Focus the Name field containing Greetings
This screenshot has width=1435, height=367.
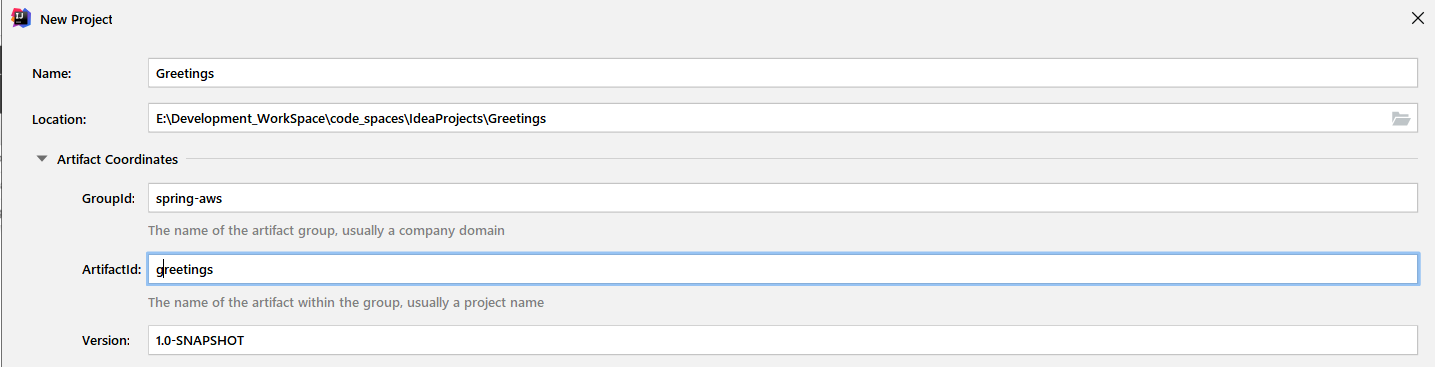click(x=782, y=73)
